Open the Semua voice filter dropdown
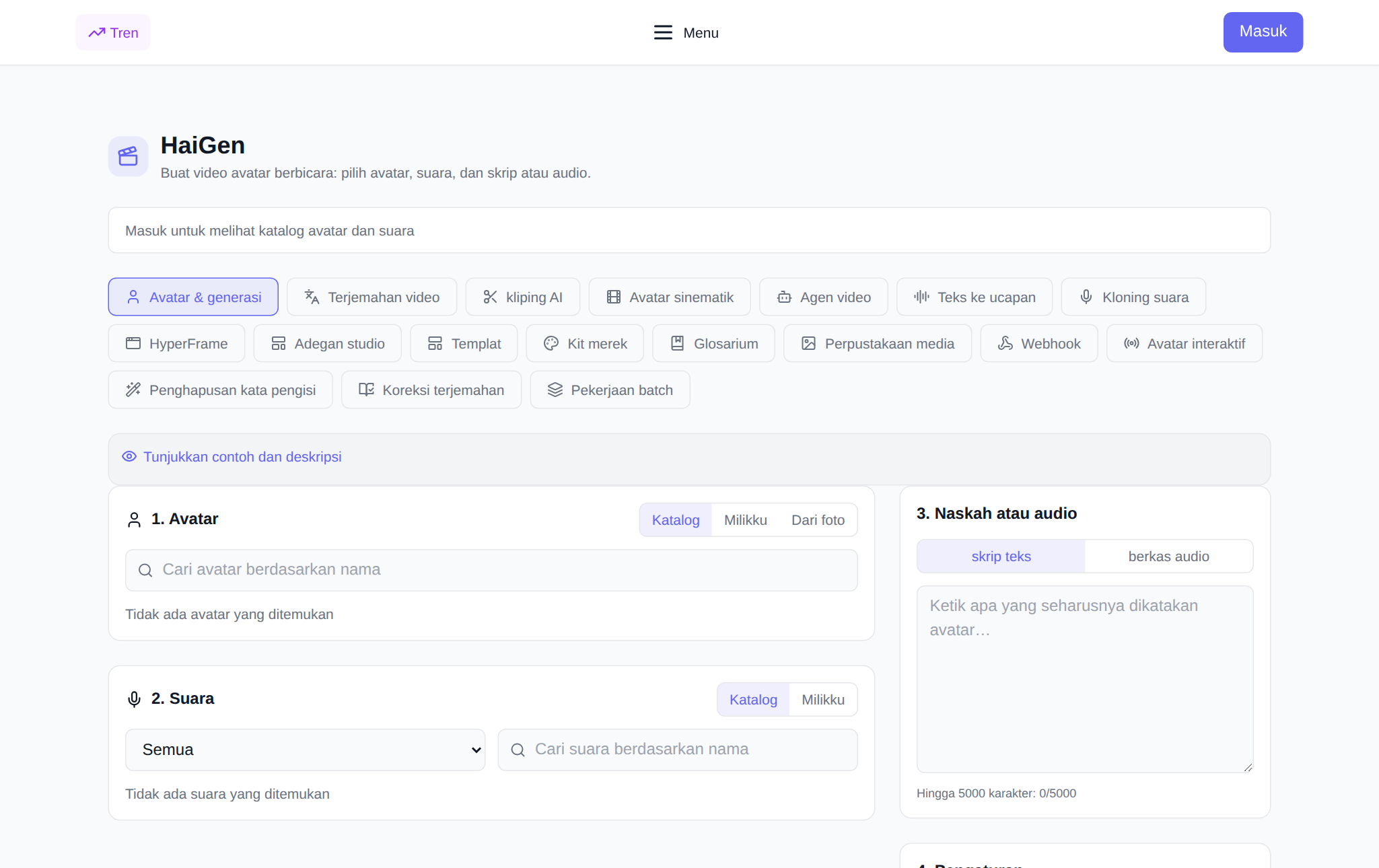The width and height of the screenshot is (1379, 868). (305, 750)
